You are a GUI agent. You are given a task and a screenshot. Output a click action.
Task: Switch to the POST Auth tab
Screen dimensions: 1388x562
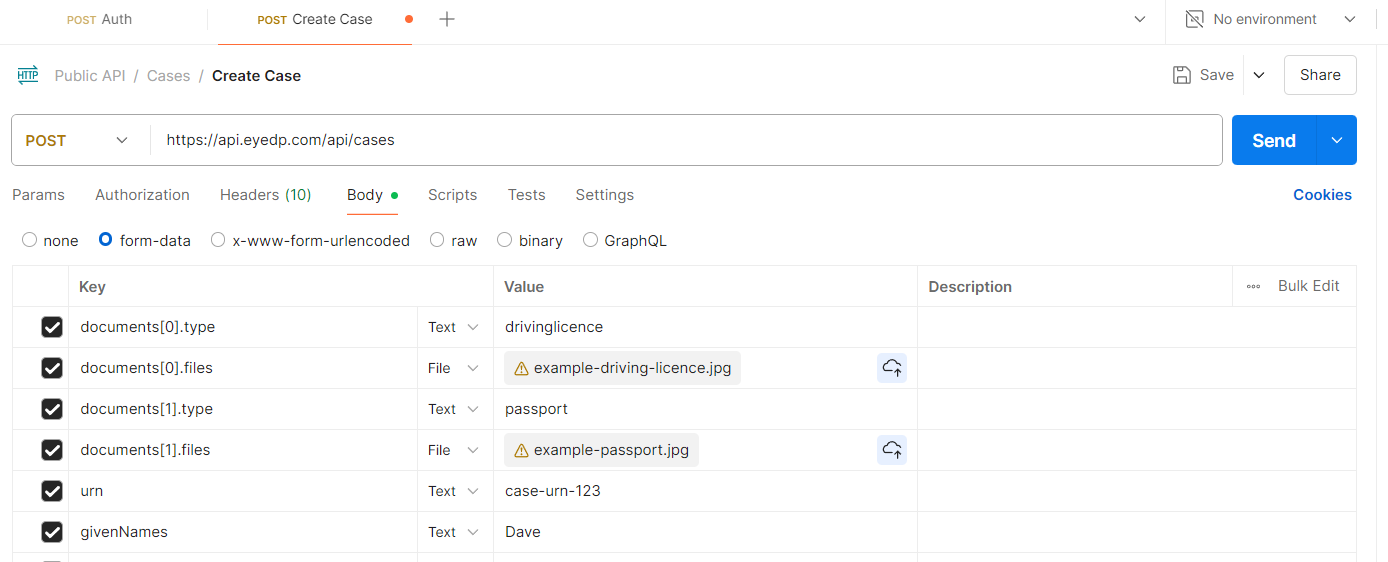click(x=100, y=19)
